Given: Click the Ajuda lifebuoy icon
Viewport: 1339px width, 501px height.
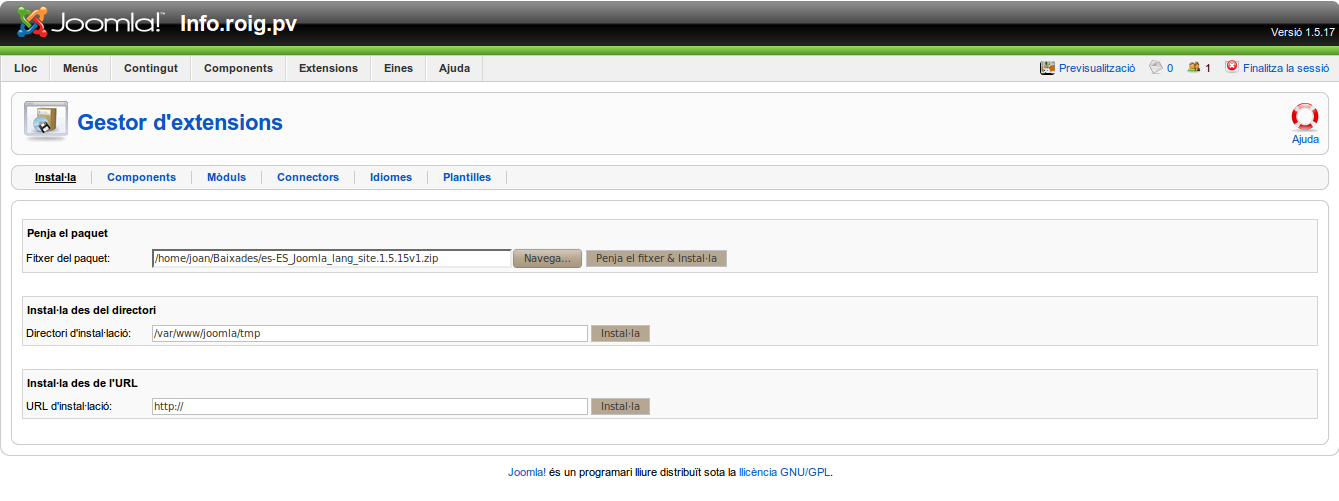Looking at the screenshot, I should 1305,118.
